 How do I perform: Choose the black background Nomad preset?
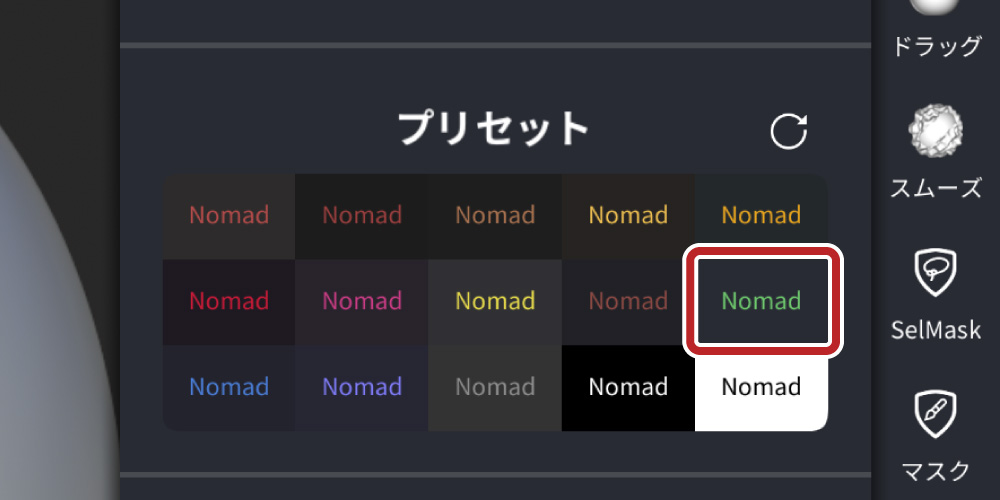point(628,387)
